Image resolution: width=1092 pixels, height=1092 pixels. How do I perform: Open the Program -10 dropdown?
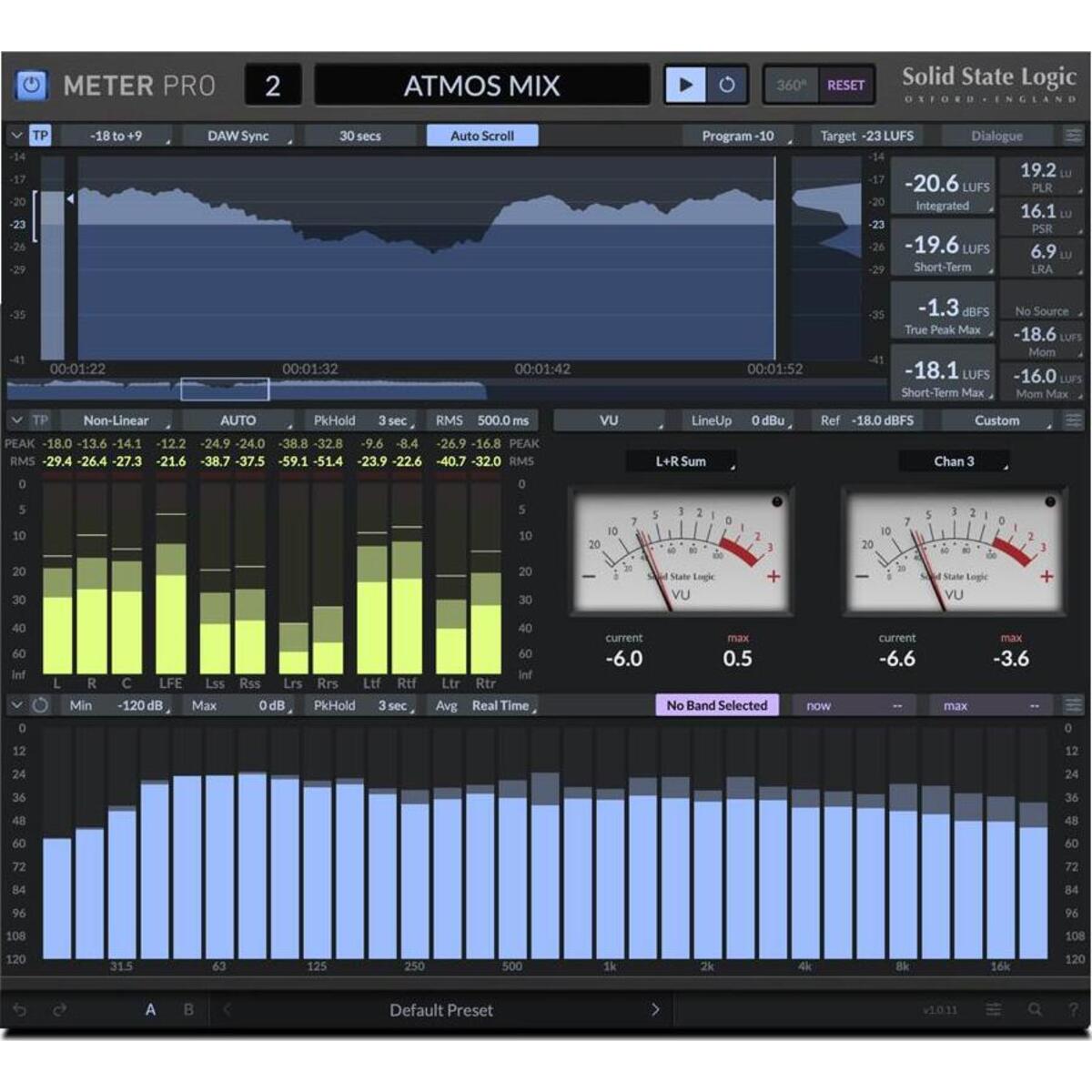pyautogui.click(x=738, y=136)
